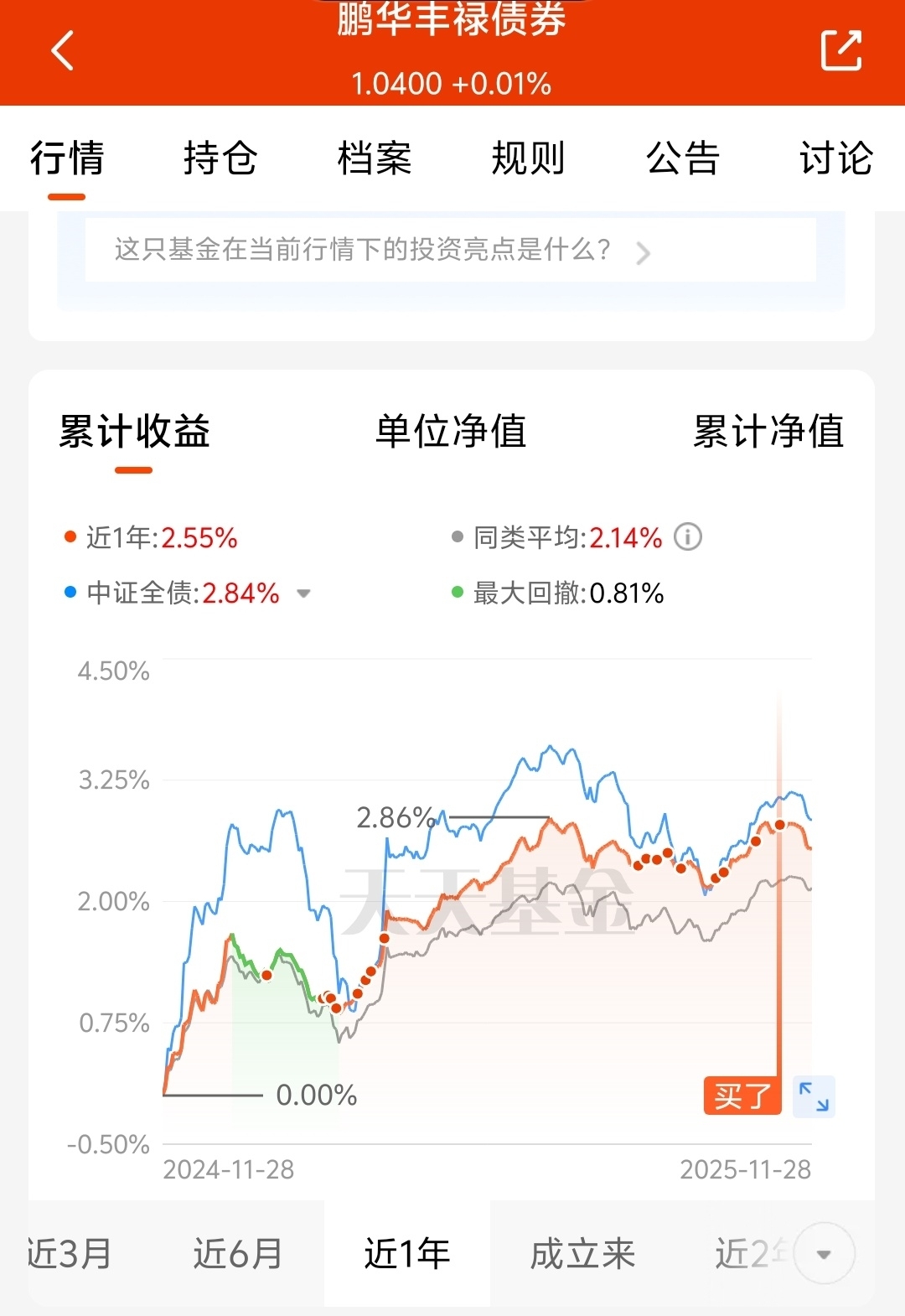The width and height of the screenshot is (905, 1316).
Task: Switch to the 档案 tab
Action: click(x=375, y=158)
